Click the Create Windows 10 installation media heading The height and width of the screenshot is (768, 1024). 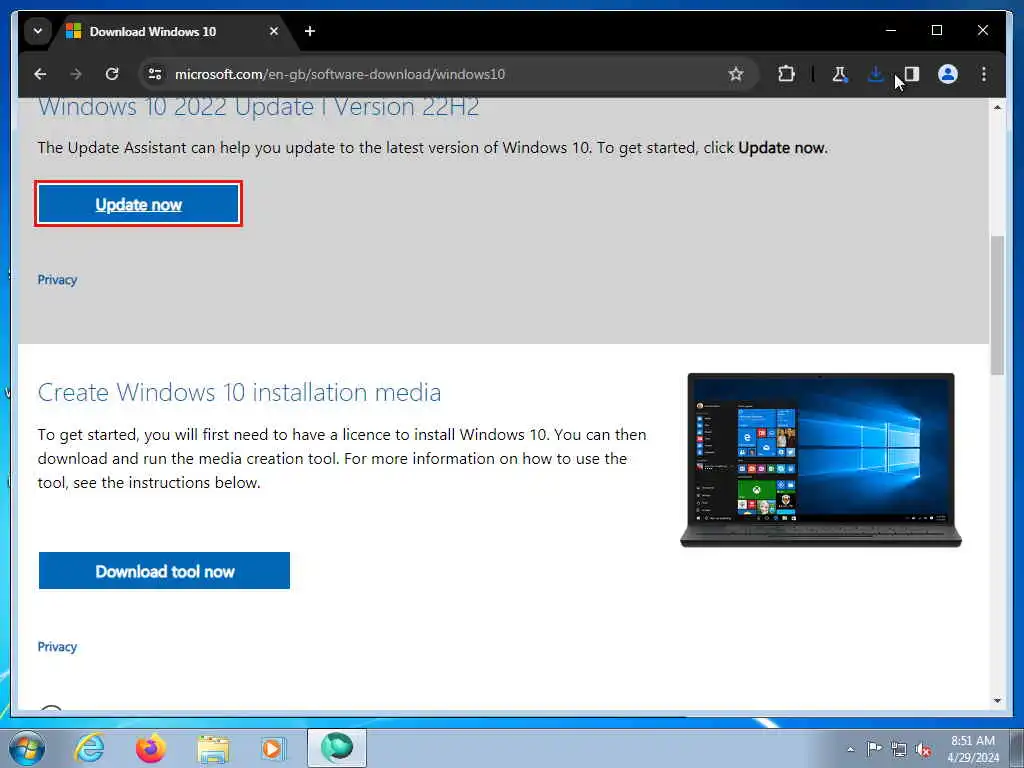click(x=239, y=393)
